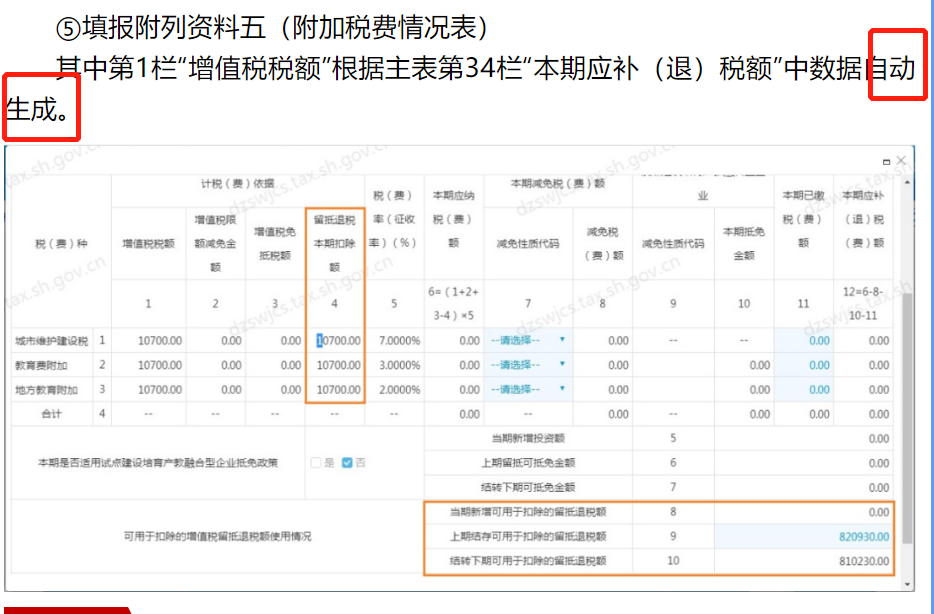Maximize the dialog using the square icon

click(x=886, y=161)
